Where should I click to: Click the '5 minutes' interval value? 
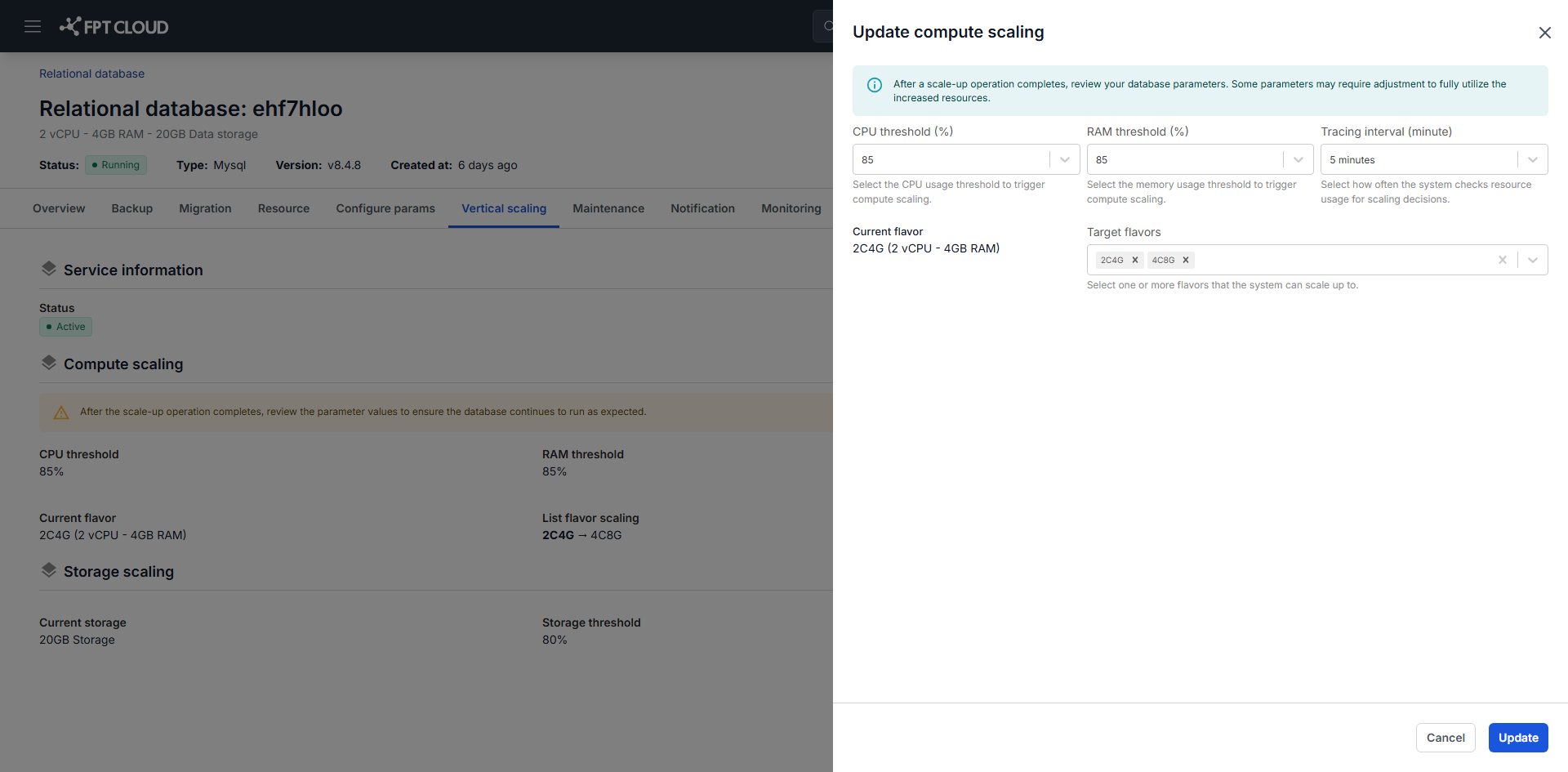1352,160
